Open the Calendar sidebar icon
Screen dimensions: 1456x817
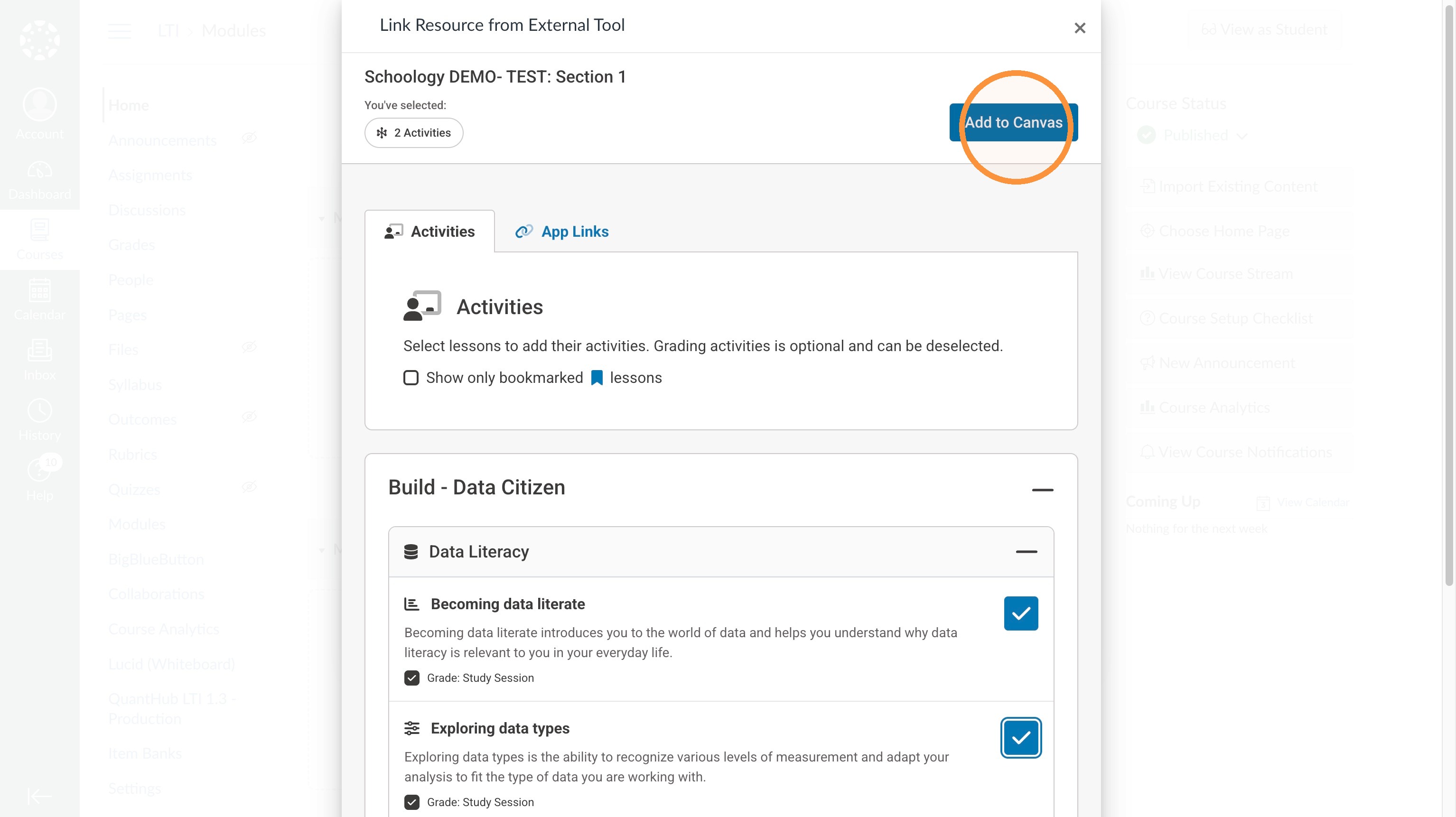39,290
